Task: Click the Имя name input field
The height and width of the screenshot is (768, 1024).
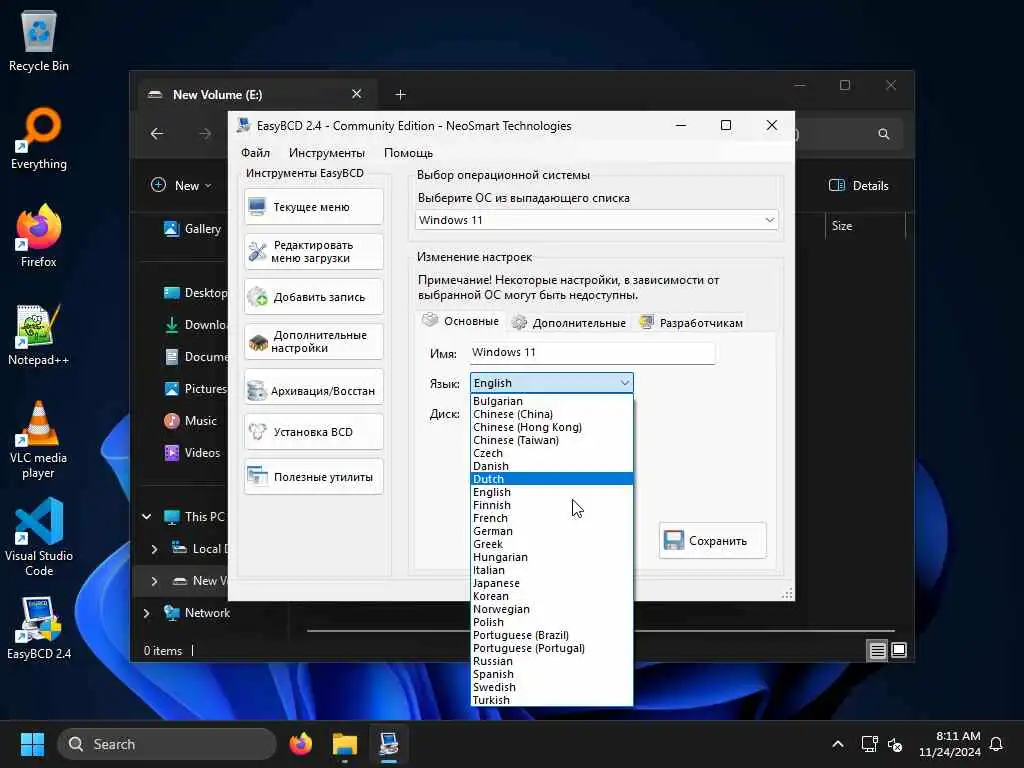Action: [x=592, y=353]
